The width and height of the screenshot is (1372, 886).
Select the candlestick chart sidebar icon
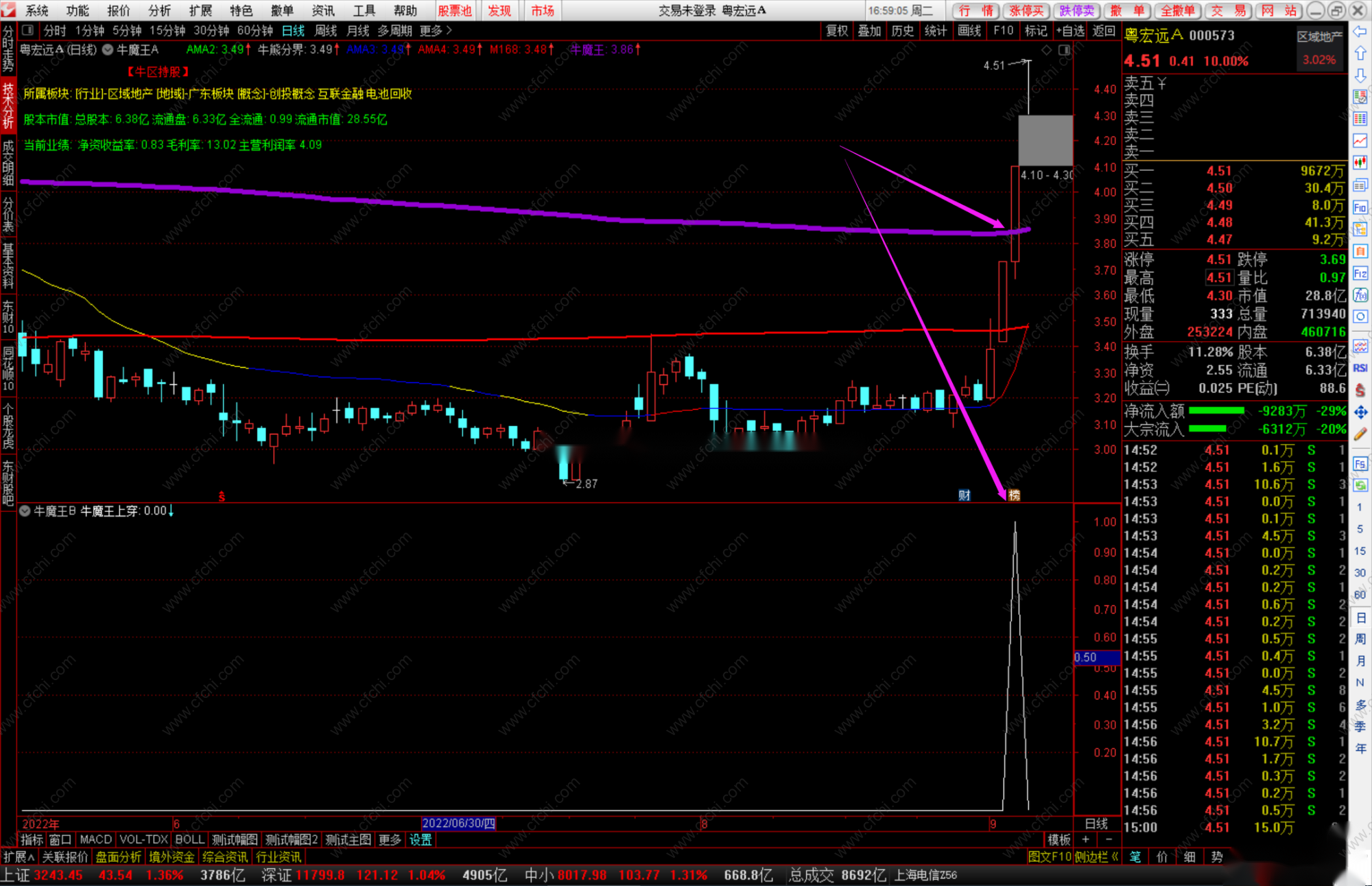[1360, 163]
